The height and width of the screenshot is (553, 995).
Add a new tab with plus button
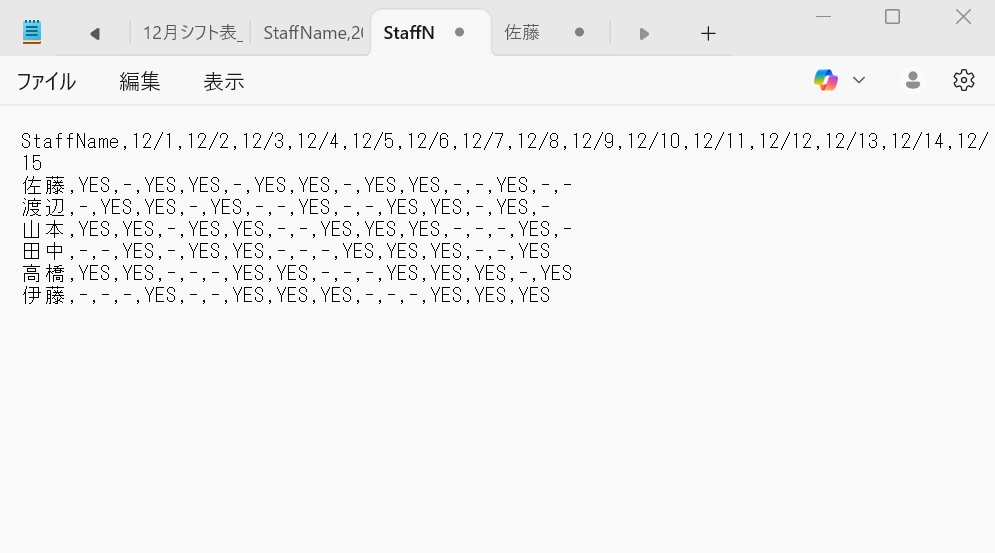708,33
